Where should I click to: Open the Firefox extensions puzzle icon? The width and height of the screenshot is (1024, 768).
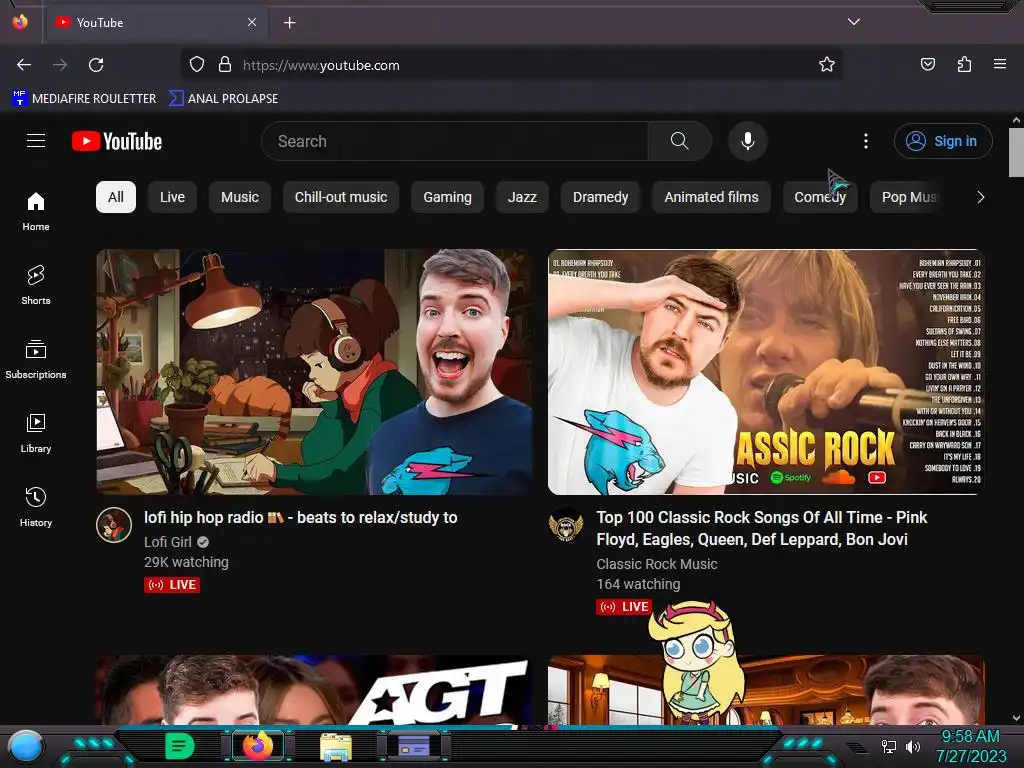click(x=964, y=65)
